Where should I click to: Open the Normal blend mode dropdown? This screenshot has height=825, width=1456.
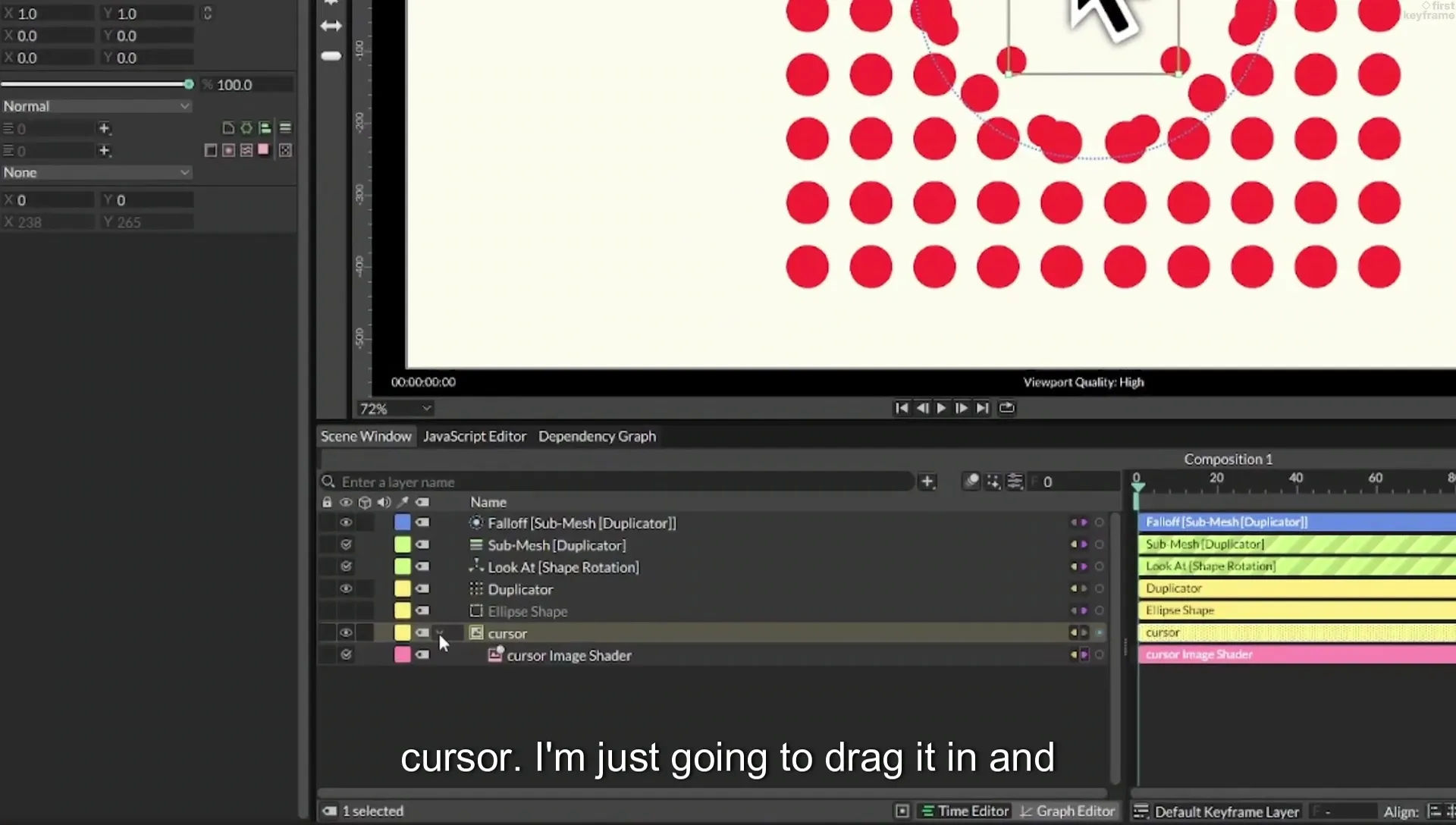pyautogui.click(x=96, y=106)
